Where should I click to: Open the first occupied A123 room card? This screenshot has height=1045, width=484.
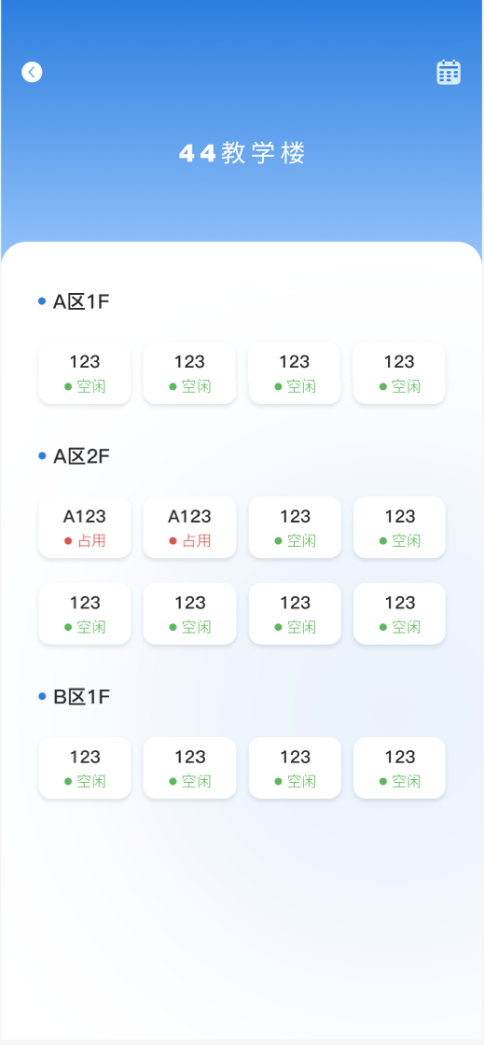85,527
